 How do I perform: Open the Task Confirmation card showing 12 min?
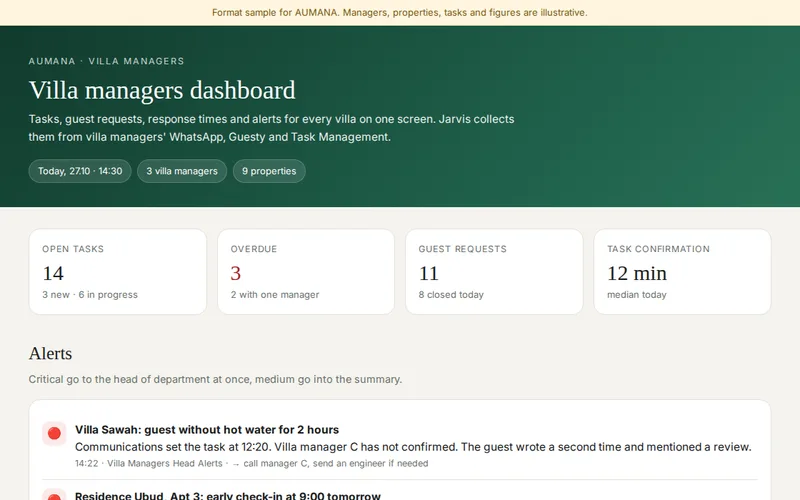point(682,271)
